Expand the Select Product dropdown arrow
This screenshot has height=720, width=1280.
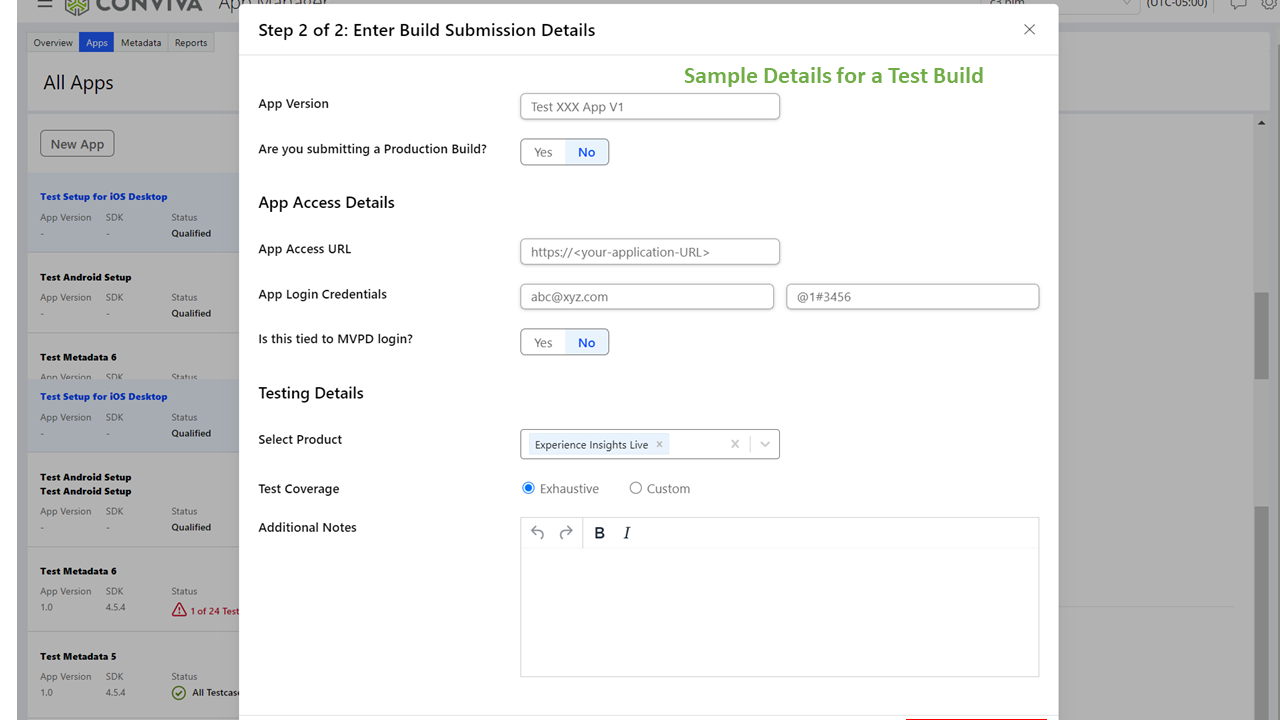pyautogui.click(x=765, y=444)
